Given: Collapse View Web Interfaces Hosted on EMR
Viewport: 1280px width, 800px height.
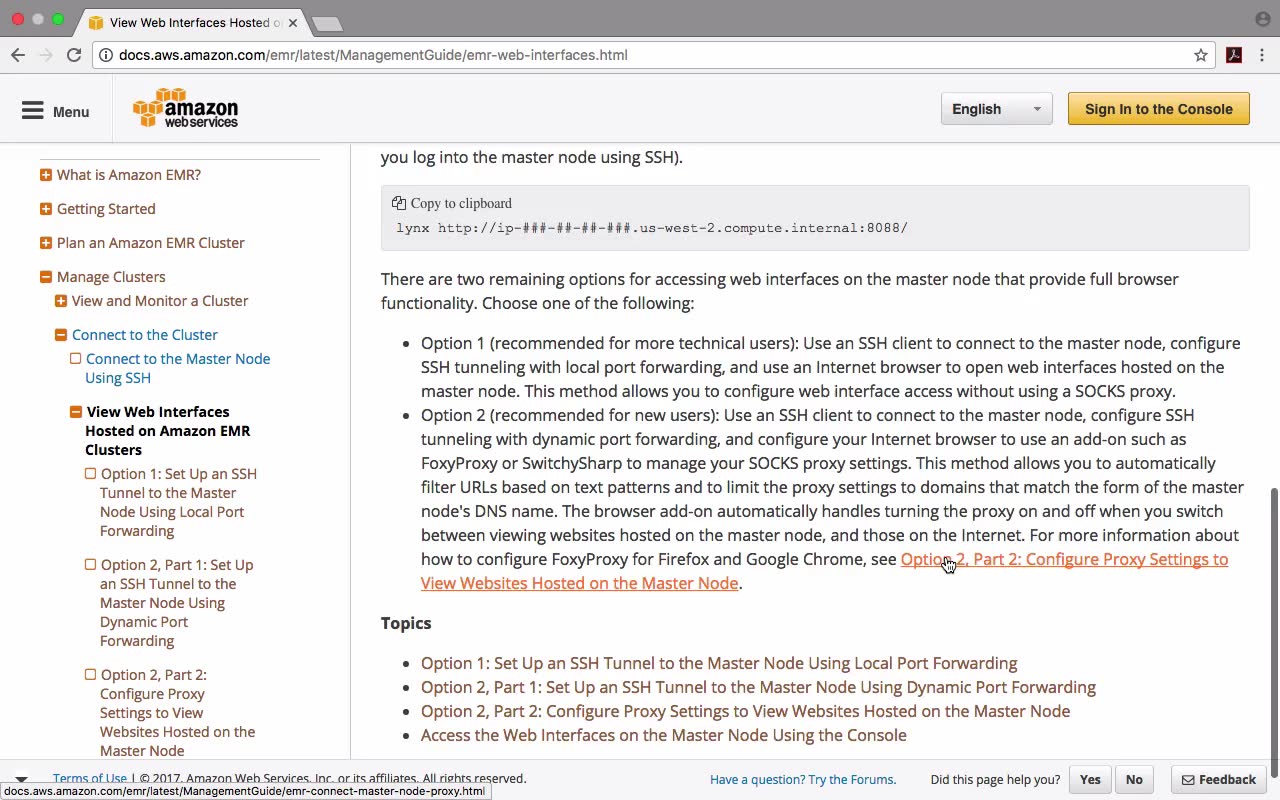Looking at the screenshot, I should (76, 412).
